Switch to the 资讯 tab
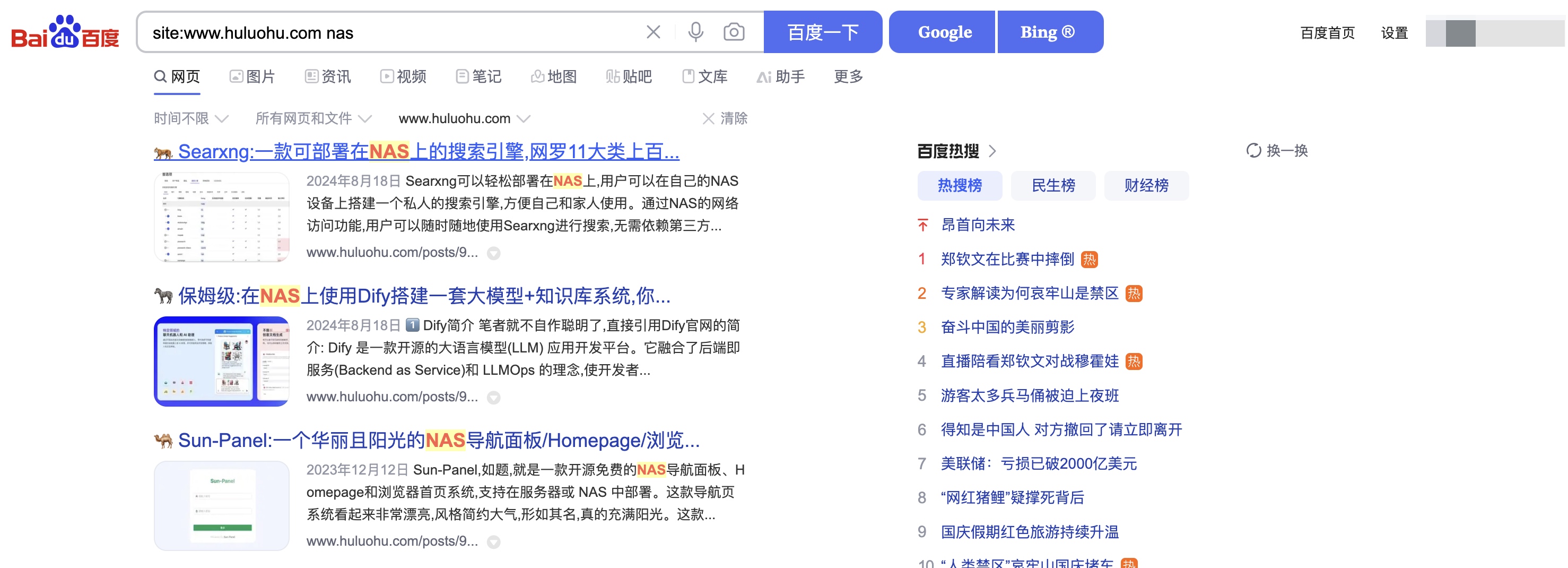This screenshot has width=1568, height=568. [327, 76]
